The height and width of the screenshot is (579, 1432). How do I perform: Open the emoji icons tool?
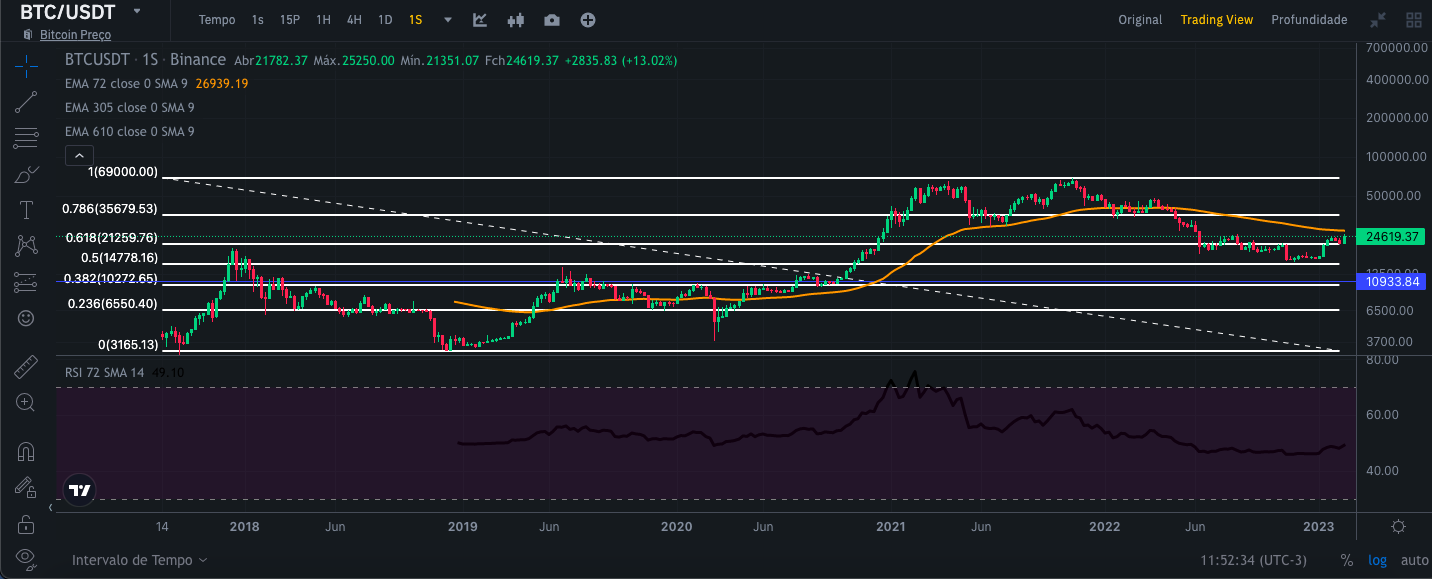coord(26,318)
